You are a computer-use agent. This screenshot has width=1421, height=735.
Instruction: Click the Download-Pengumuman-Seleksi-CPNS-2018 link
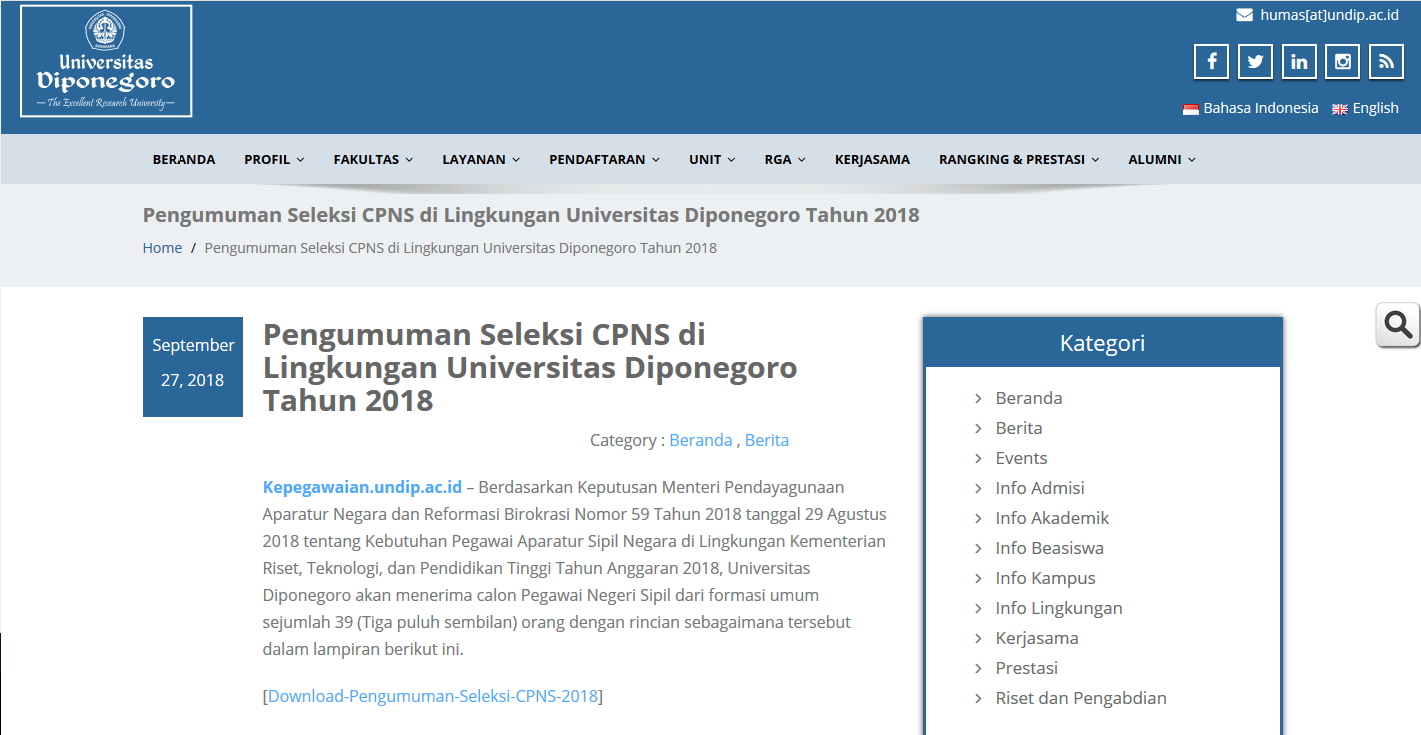pyautogui.click(x=433, y=696)
